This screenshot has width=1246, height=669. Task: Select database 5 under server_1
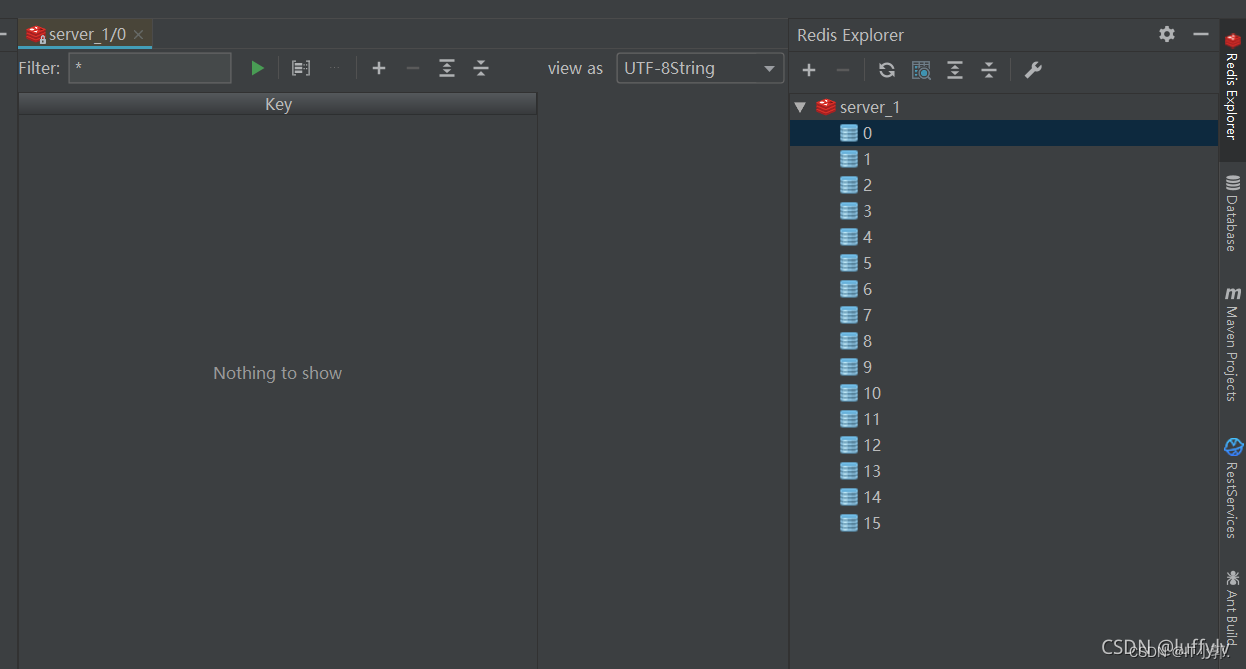pos(866,263)
